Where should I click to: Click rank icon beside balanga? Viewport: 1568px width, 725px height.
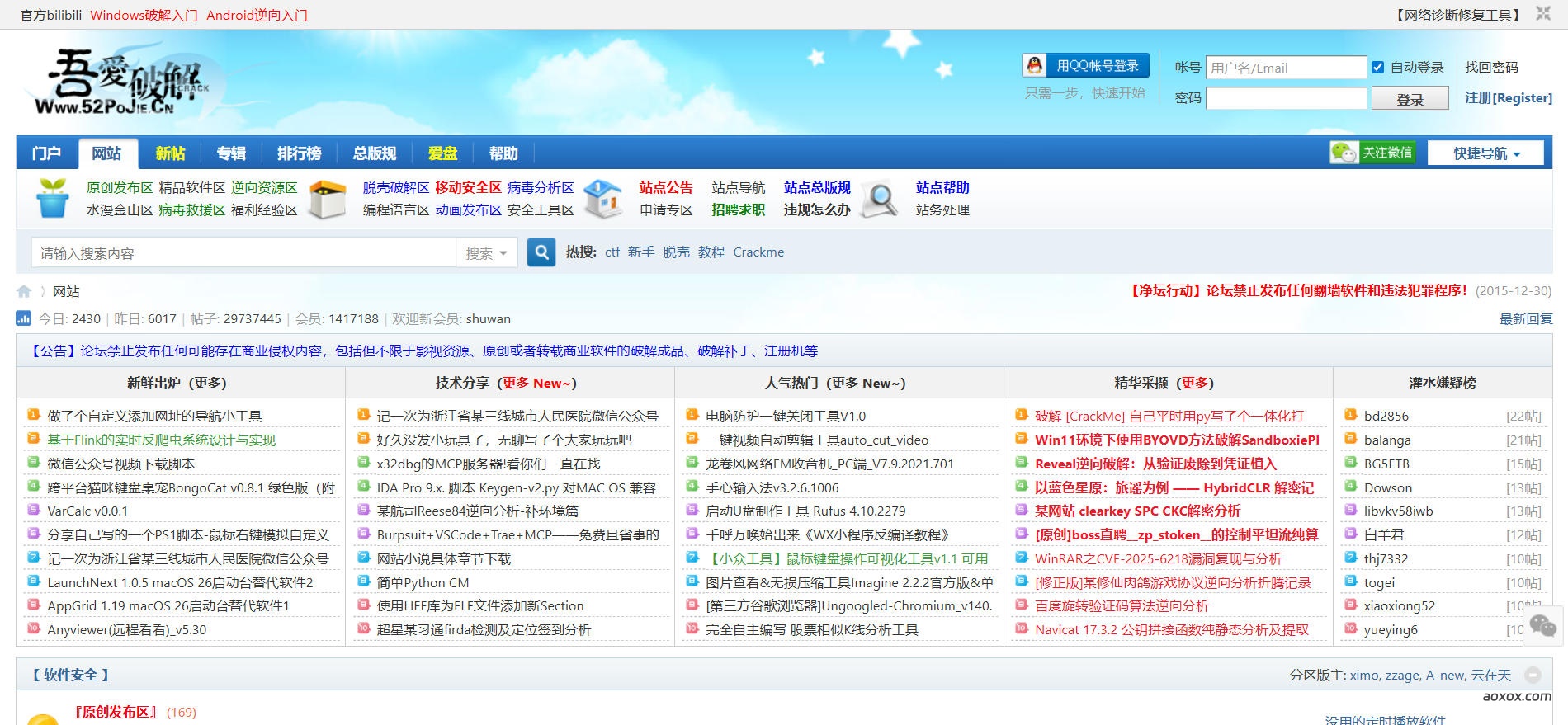pyautogui.click(x=1351, y=439)
